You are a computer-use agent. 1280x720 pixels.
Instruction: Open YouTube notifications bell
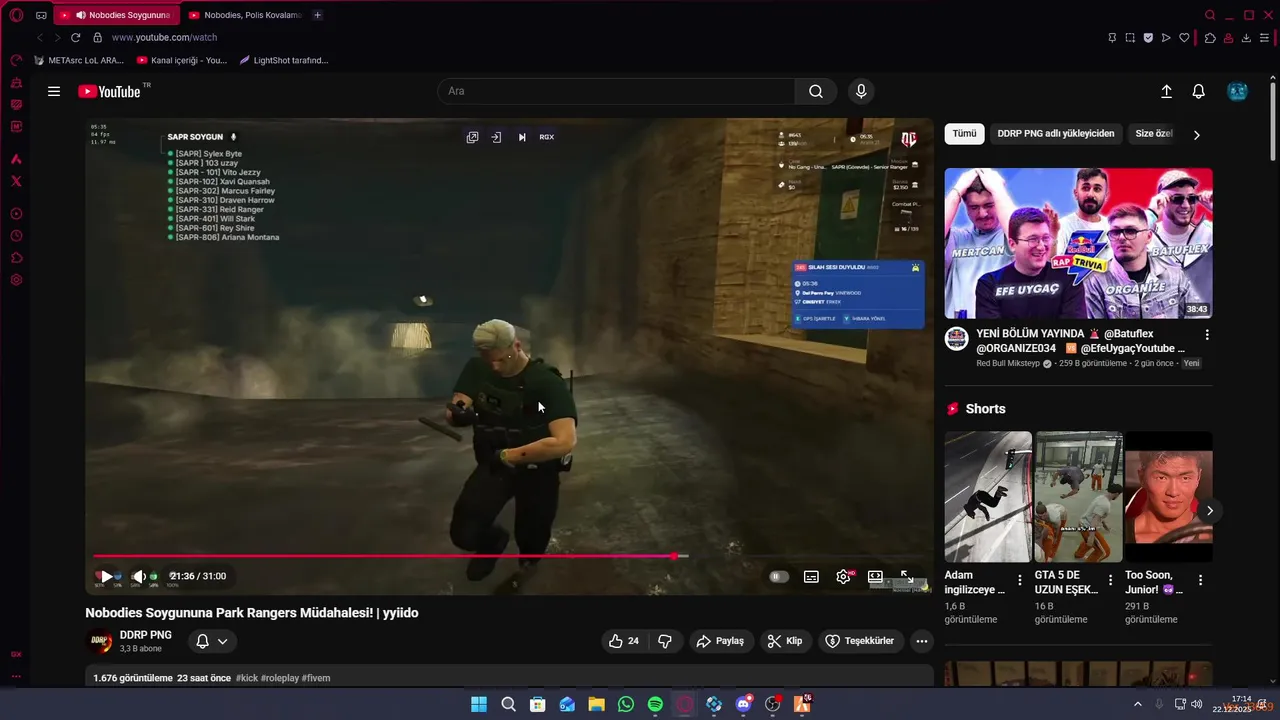tap(1198, 91)
